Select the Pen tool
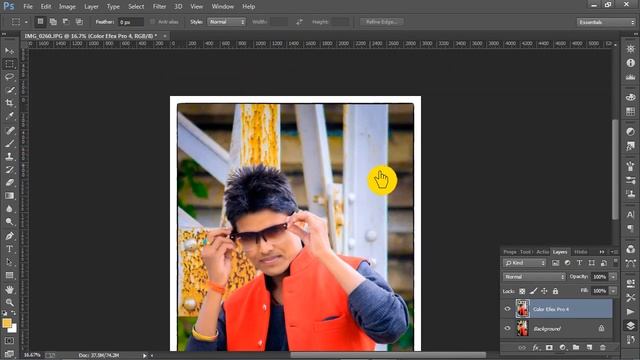This screenshot has width=640, height=360. 9,236
